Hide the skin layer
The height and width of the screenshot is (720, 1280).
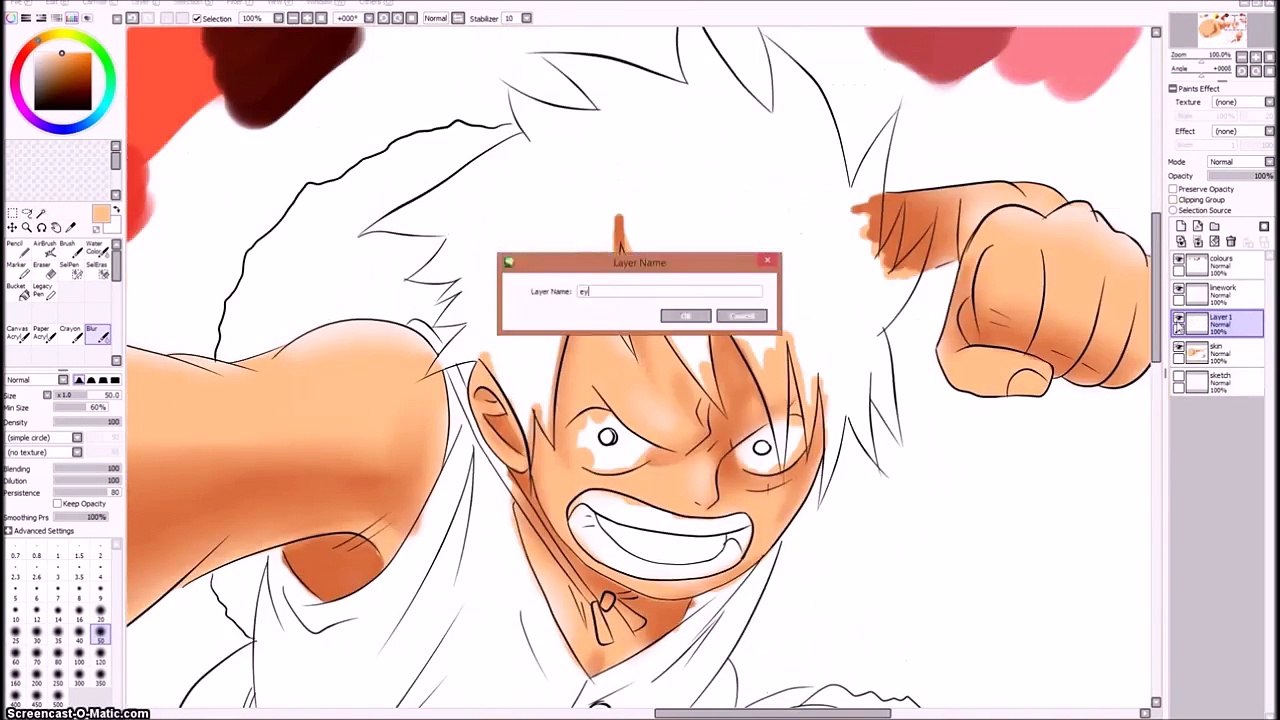point(1179,347)
